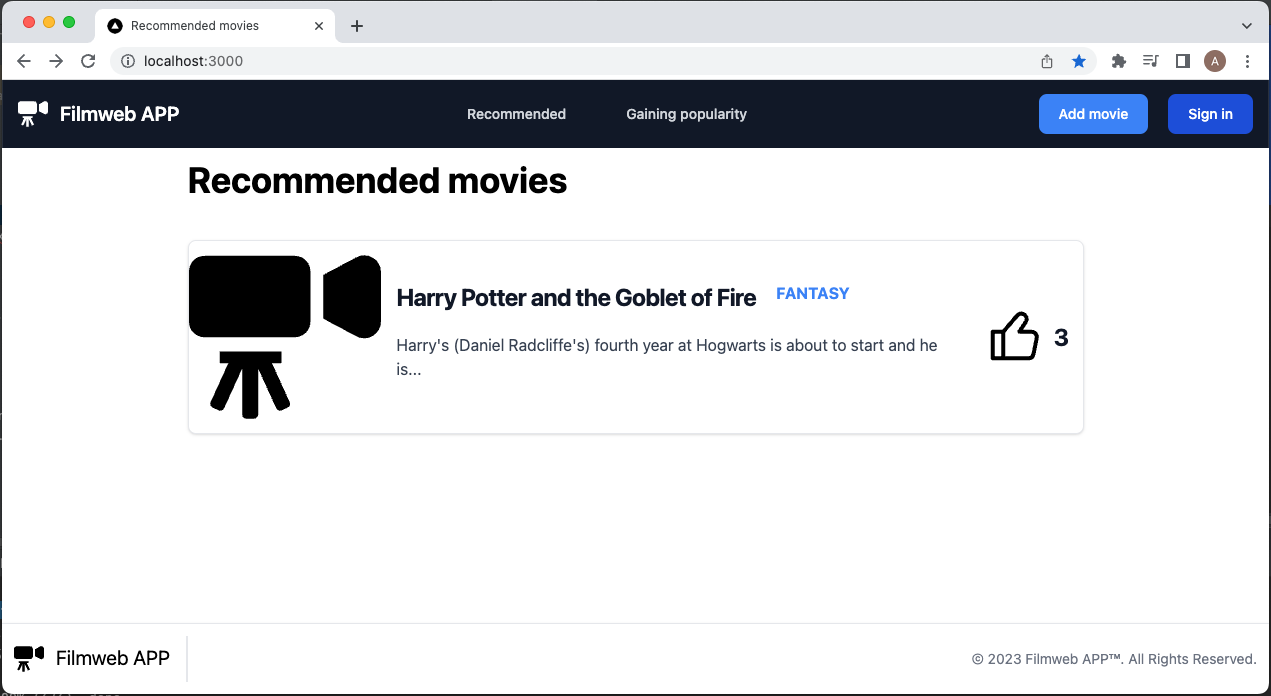1271x696 pixels.
Task: Click the Recommended movies heading
Action: 377,181
